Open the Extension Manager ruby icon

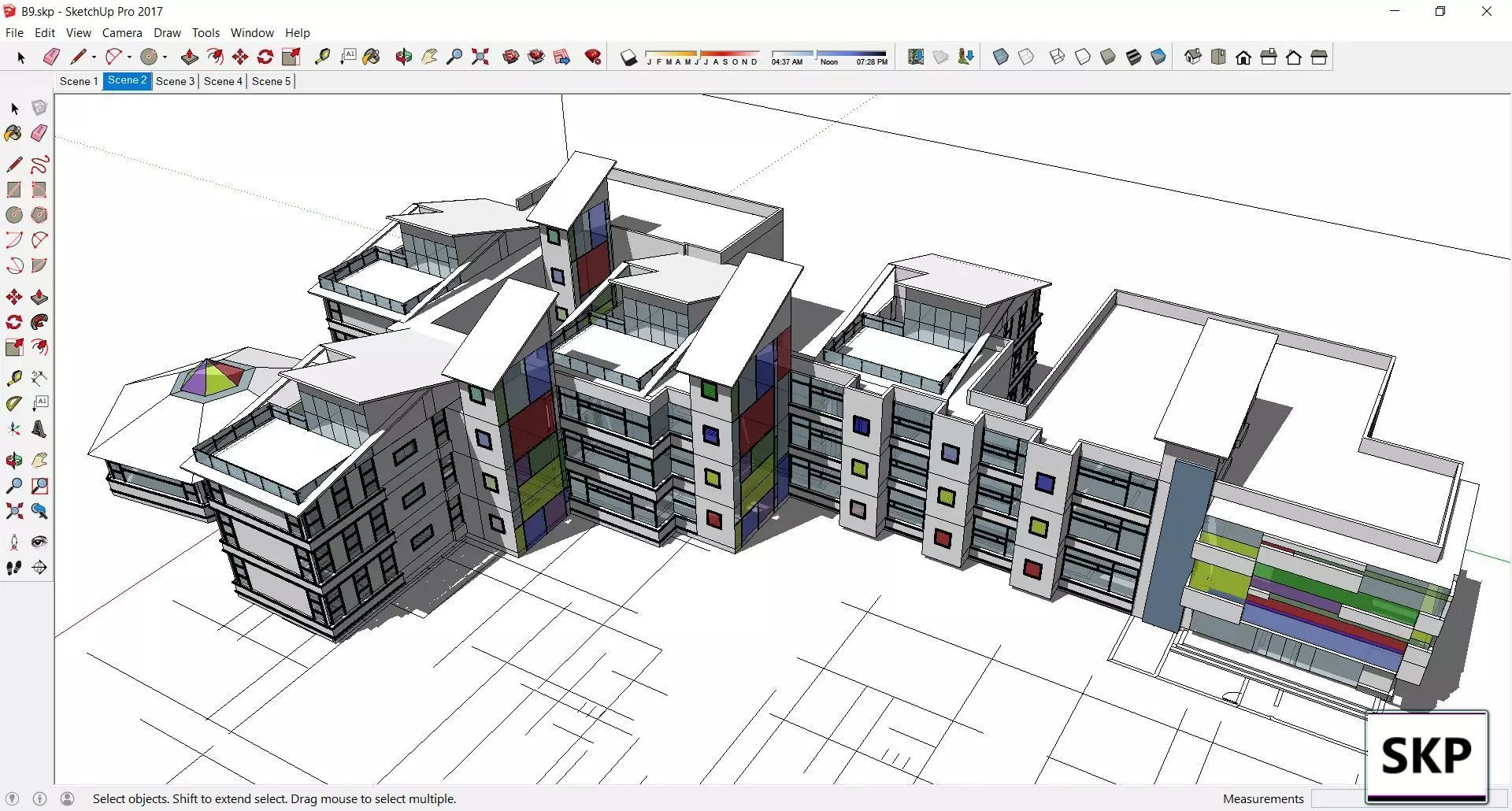click(x=593, y=57)
